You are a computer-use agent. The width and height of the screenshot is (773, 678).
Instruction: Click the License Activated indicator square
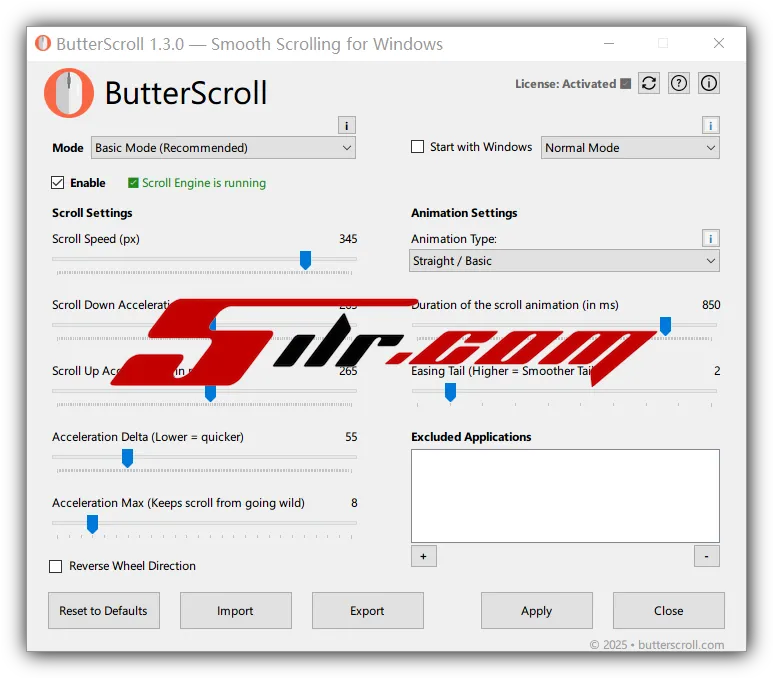626,83
